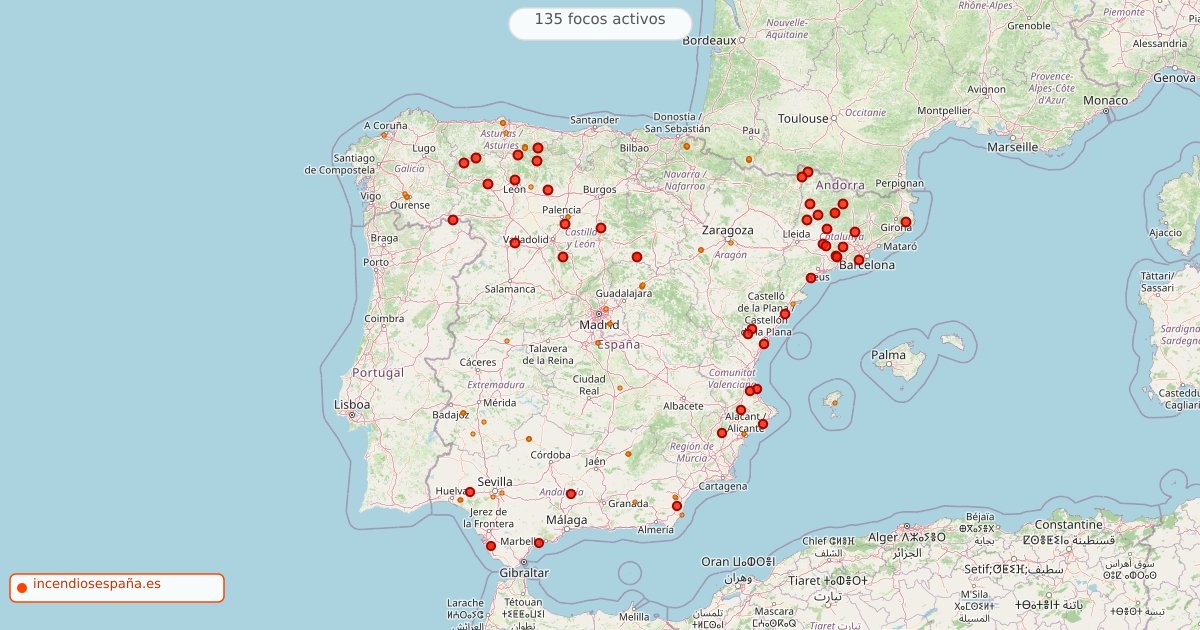Select red fire marker between Sevilla and Málaga
The height and width of the screenshot is (630, 1200).
click(571, 494)
